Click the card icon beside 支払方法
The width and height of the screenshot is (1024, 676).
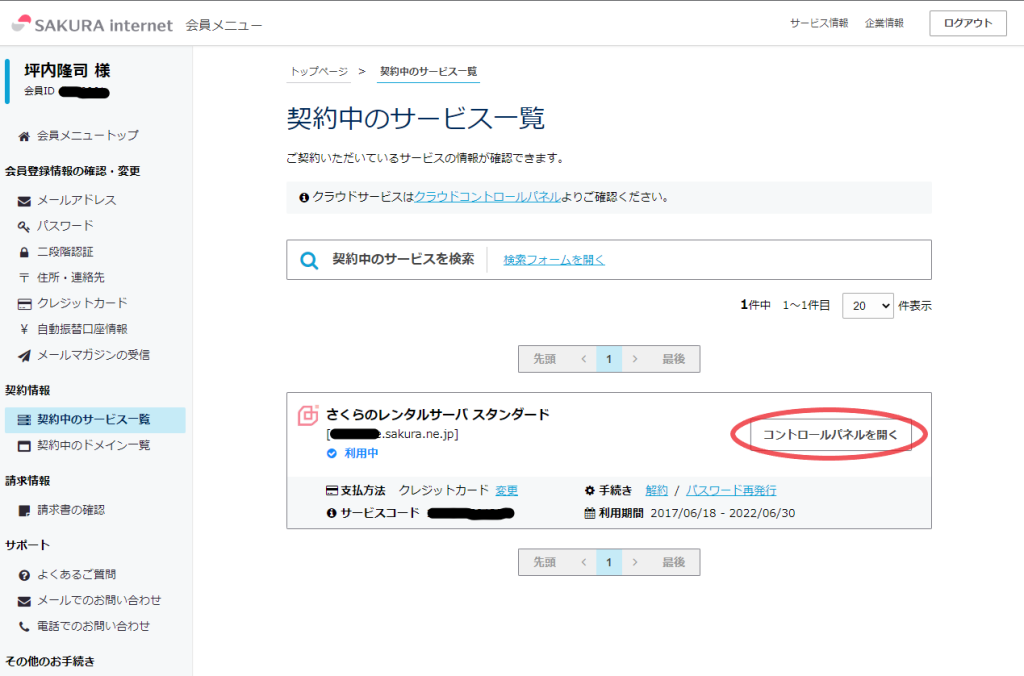(x=332, y=491)
